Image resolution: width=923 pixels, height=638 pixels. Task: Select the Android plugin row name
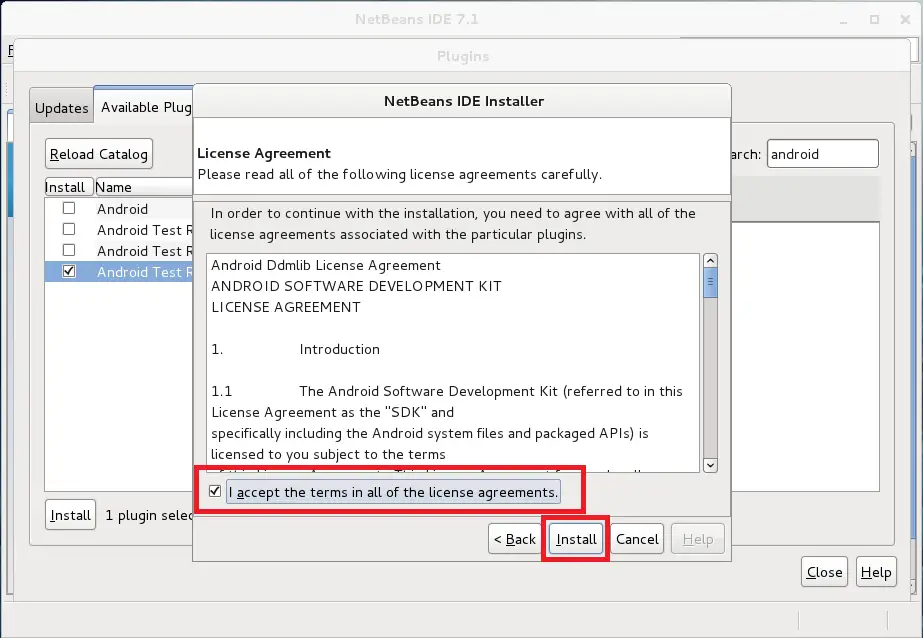pos(122,209)
